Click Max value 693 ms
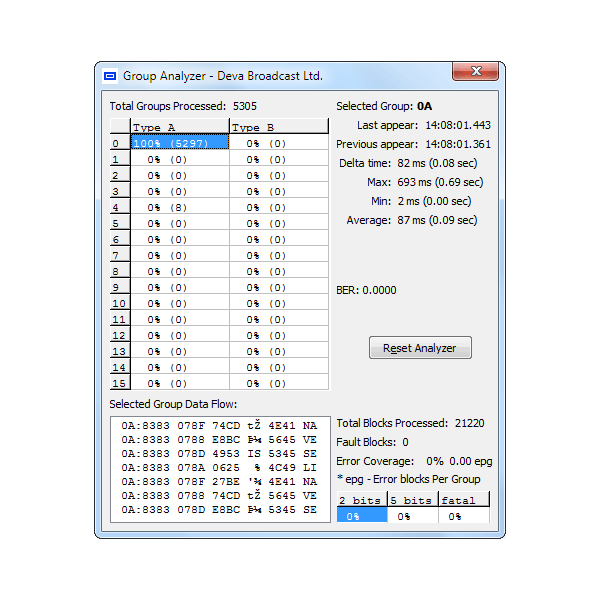 point(440,182)
